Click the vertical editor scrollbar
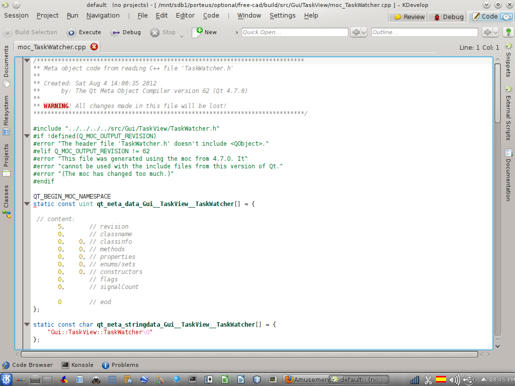This screenshot has height=386, width=515. (497, 92)
